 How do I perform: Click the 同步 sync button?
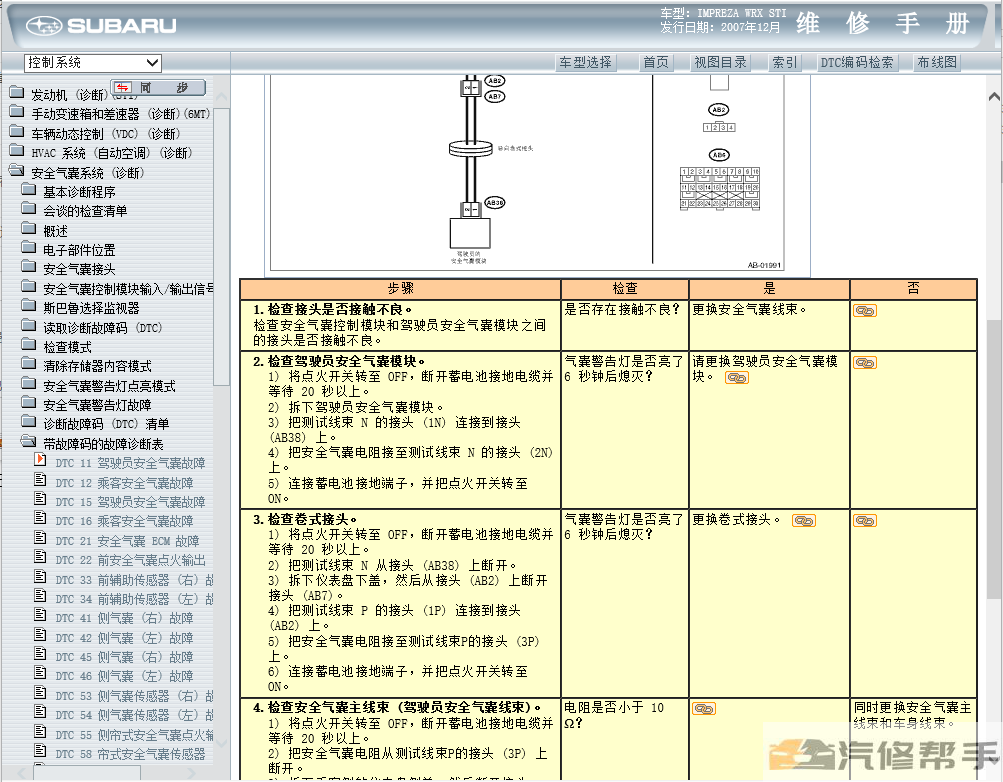(x=158, y=88)
